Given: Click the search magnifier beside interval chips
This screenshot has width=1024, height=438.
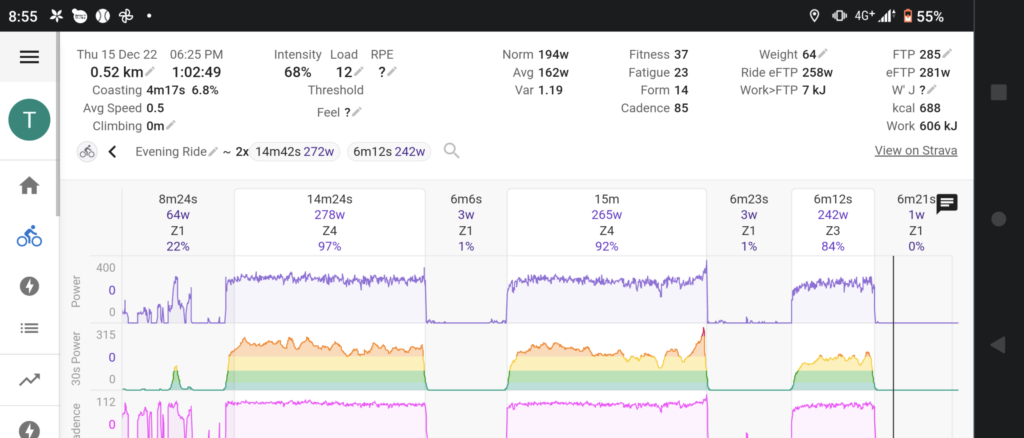Looking at the screenshot, I should [452, 151].
